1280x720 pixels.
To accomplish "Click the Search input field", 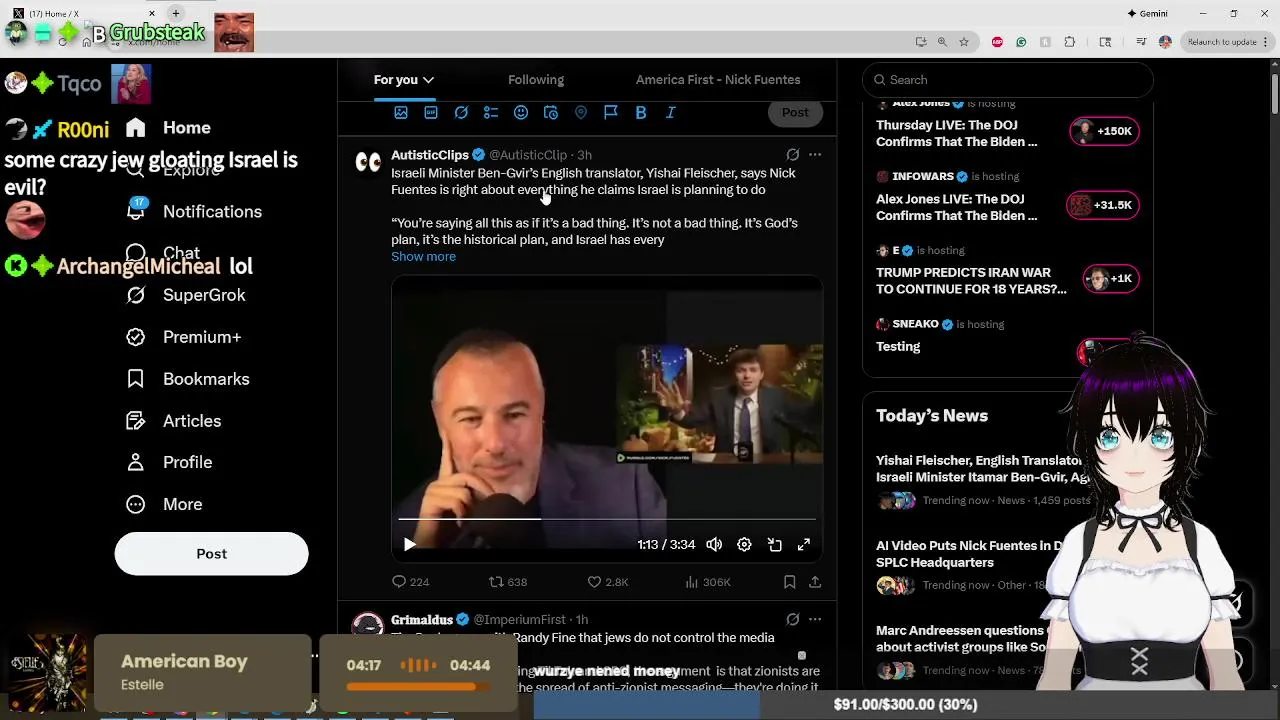I will click(x=1007, y=80).
